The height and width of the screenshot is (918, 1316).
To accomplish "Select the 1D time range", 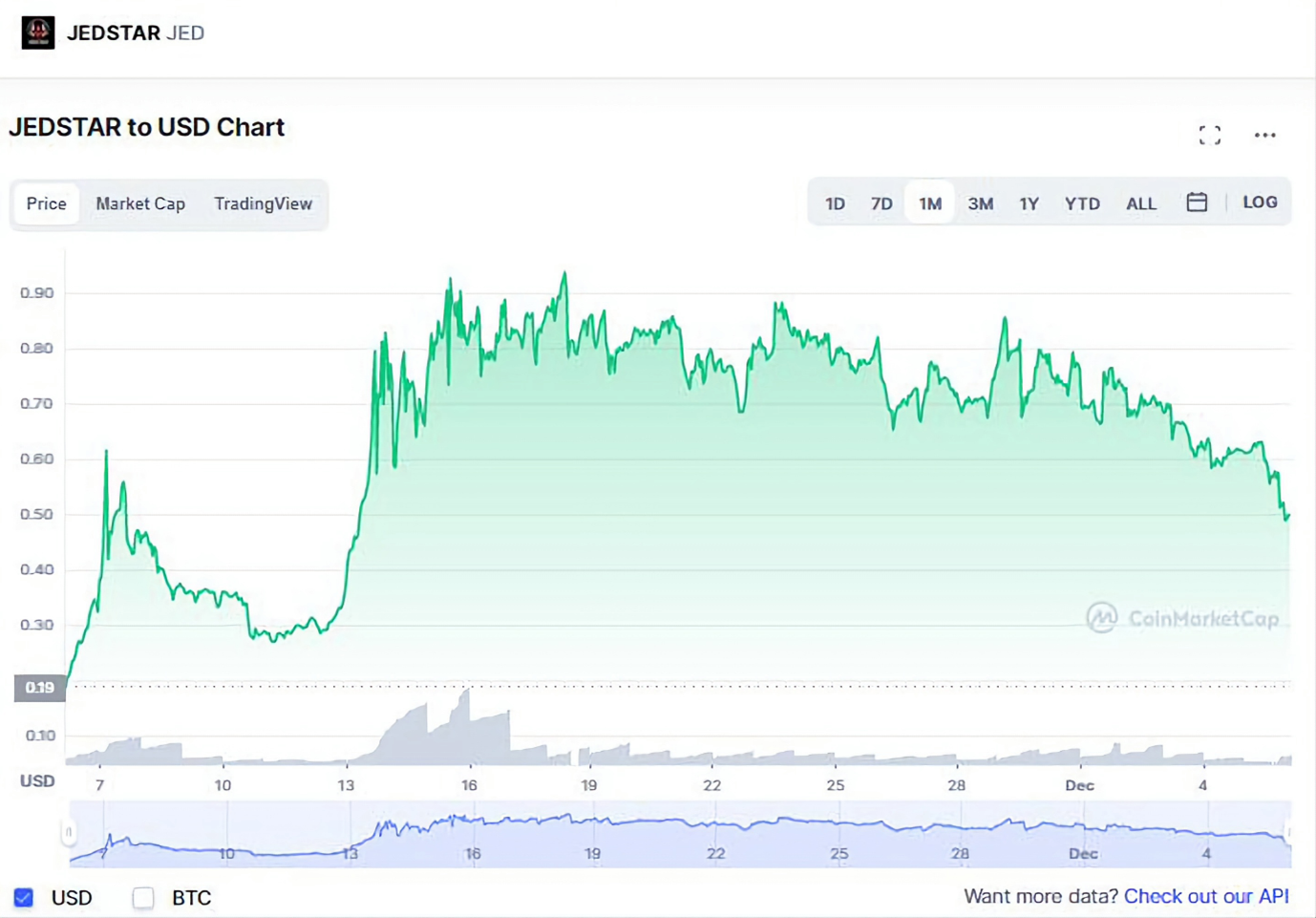I will click(835, 203).
